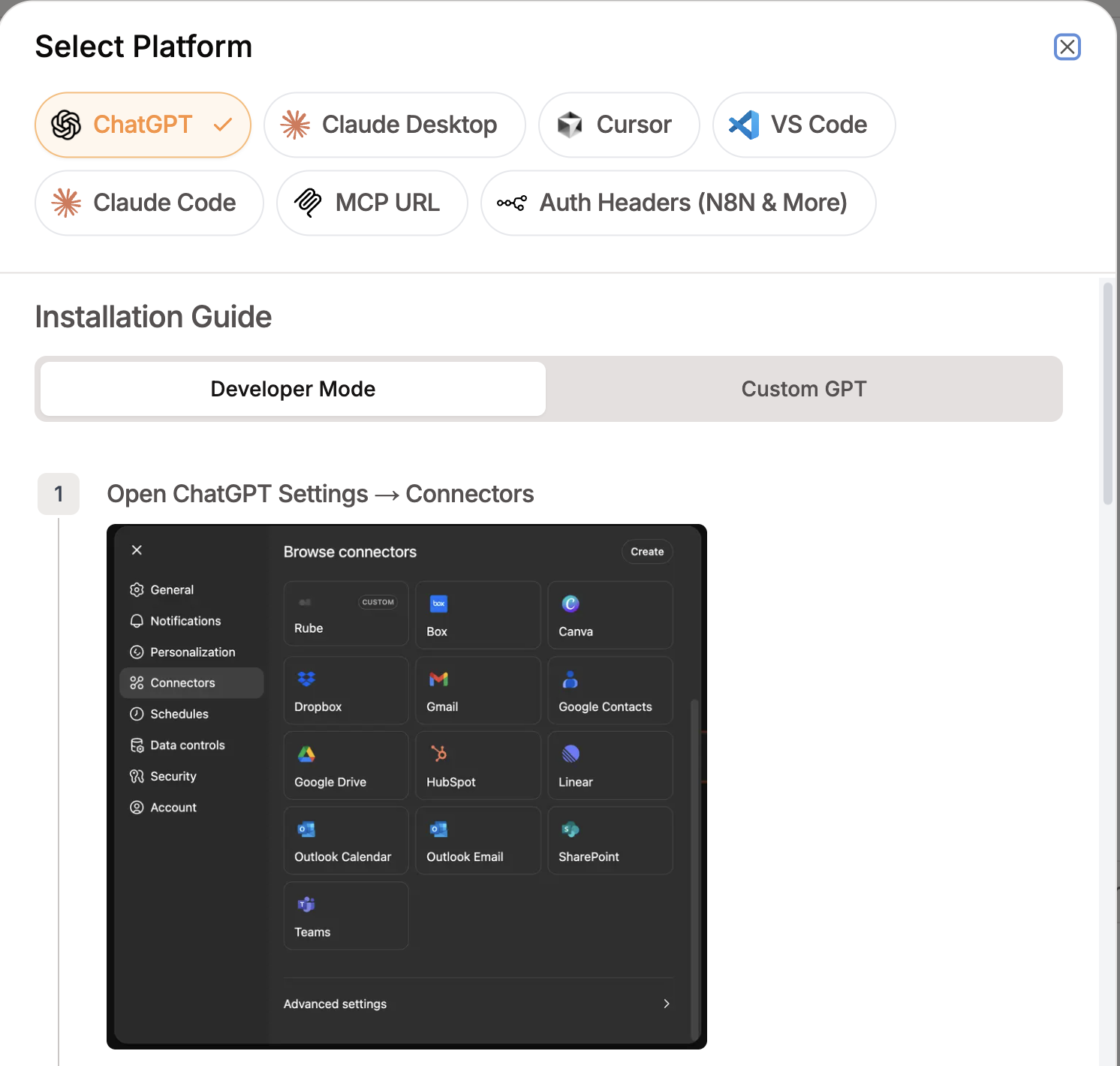This screenshot has height=1066, width=1120.
Task: Click the Outlook Calendar label text
Action: pos(343,857)
